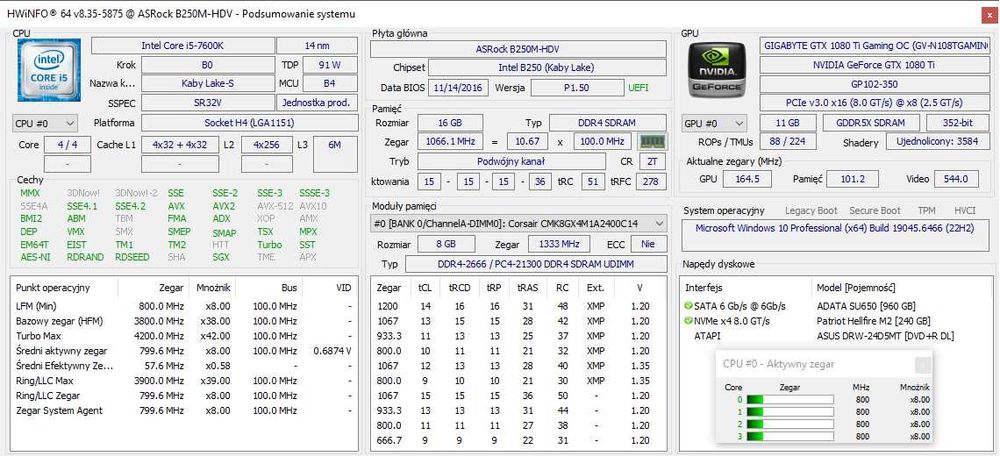Click the GP102-350 GPU chip field

tap(875, 84)
